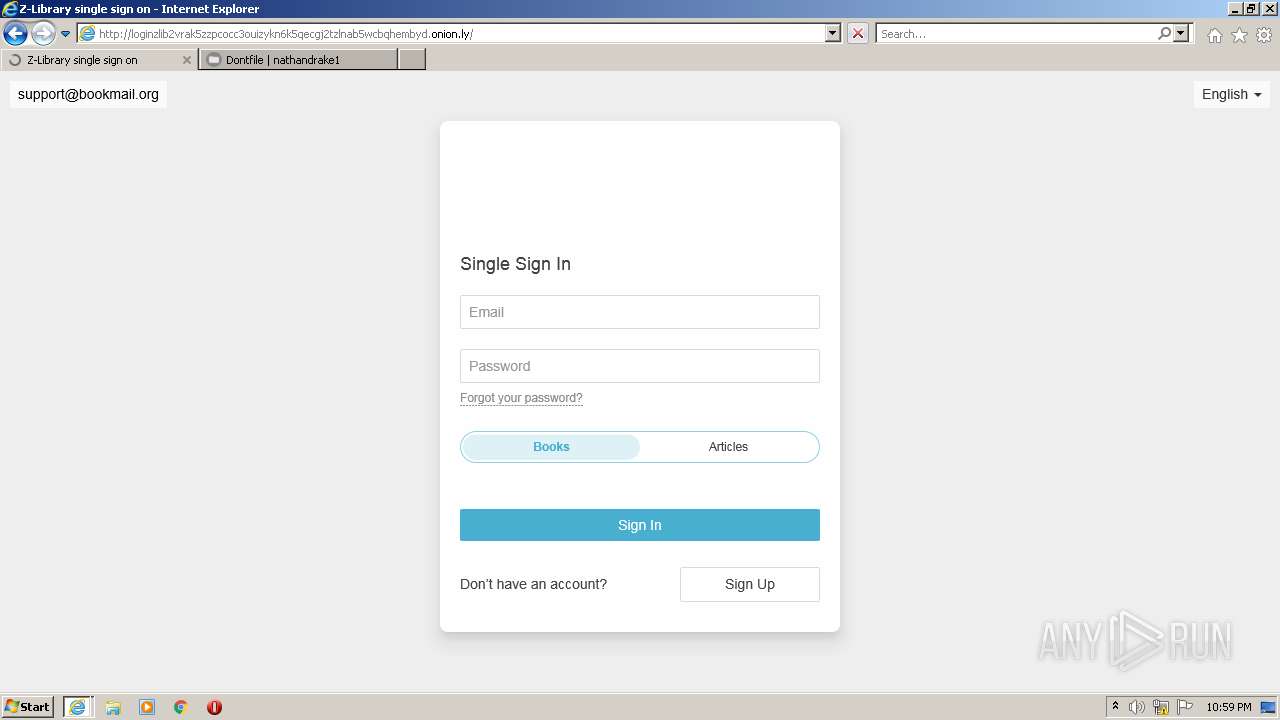Viewport: 1280px width, 720px height.
Task: Click the browser Search box
Action: pyautogui.click(x=1015, y=34)
